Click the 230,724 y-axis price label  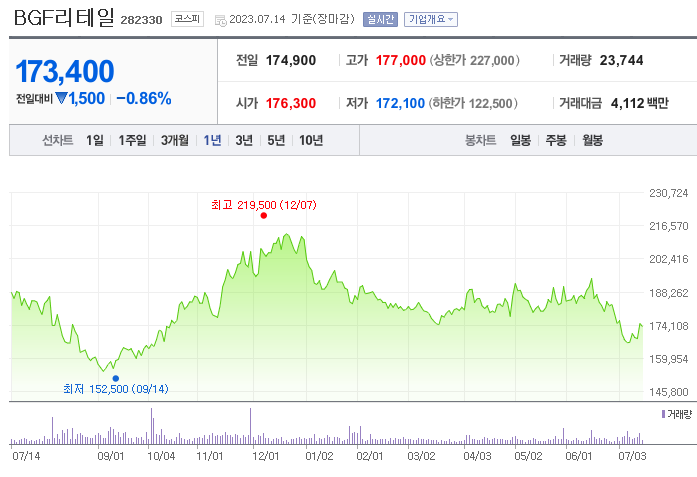coord(669,193)
